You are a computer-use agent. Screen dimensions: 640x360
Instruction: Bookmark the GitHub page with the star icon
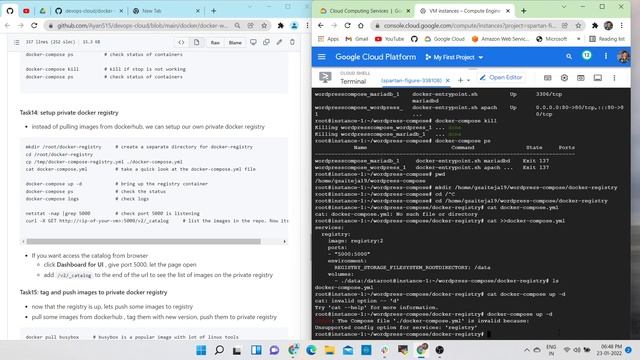click(x=264, y=25)
